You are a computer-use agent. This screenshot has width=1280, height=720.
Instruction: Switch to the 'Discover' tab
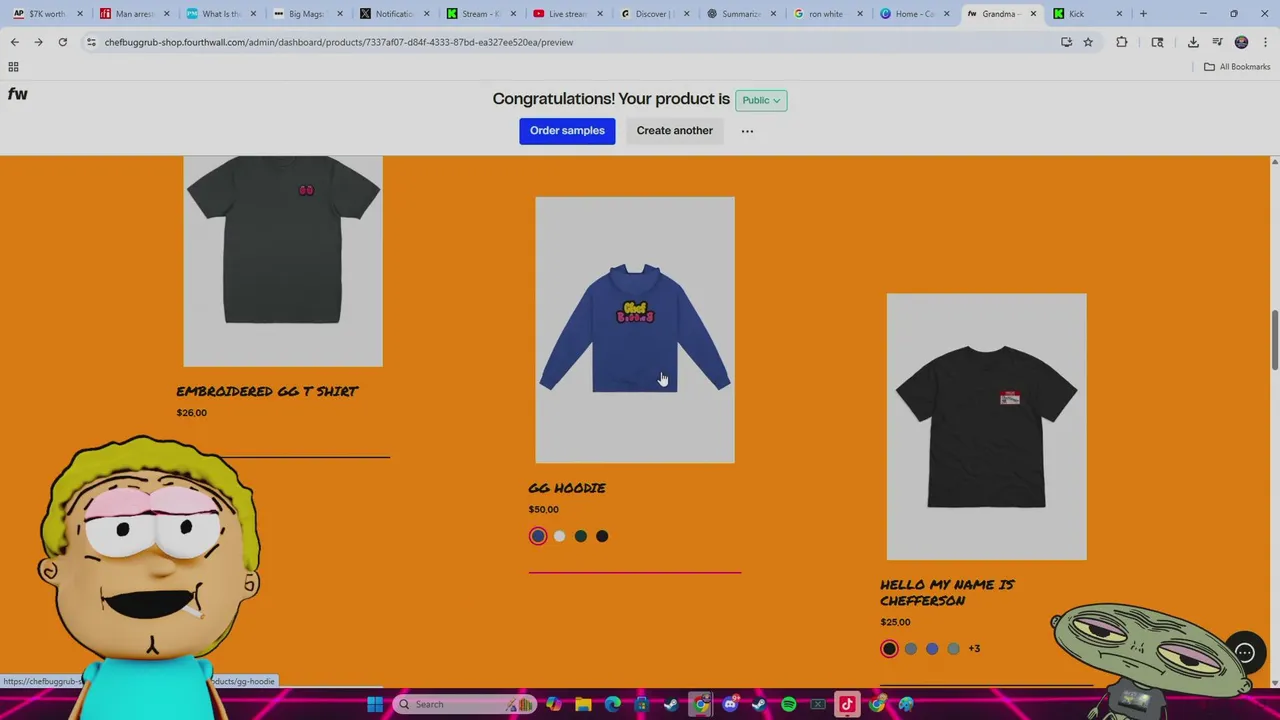pos(652,14)
